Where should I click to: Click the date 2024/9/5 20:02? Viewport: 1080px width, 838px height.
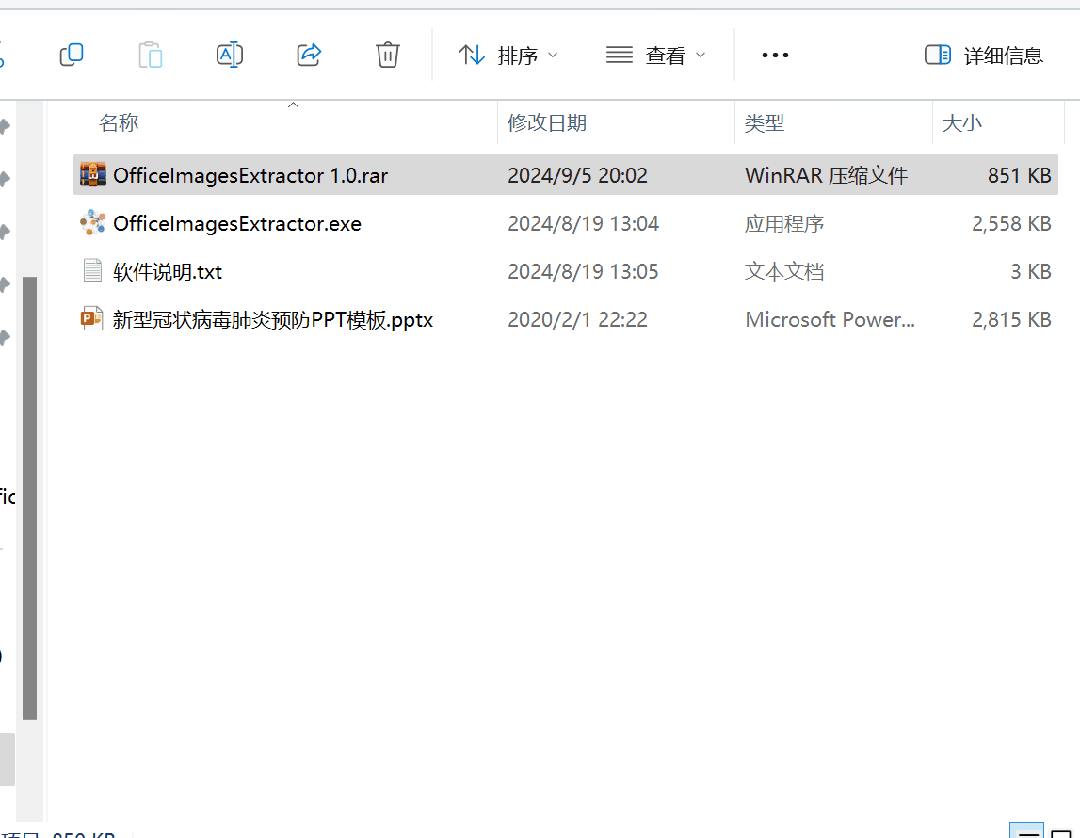[x=577, y=176]
